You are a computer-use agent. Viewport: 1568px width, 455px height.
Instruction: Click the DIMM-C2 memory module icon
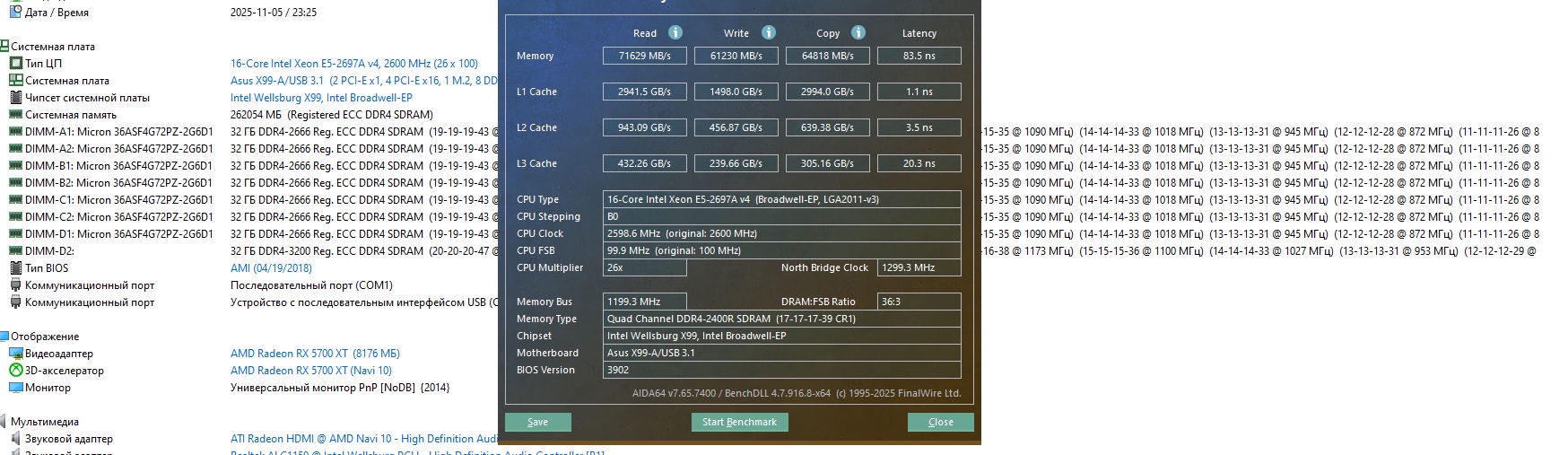coord(15,216)
